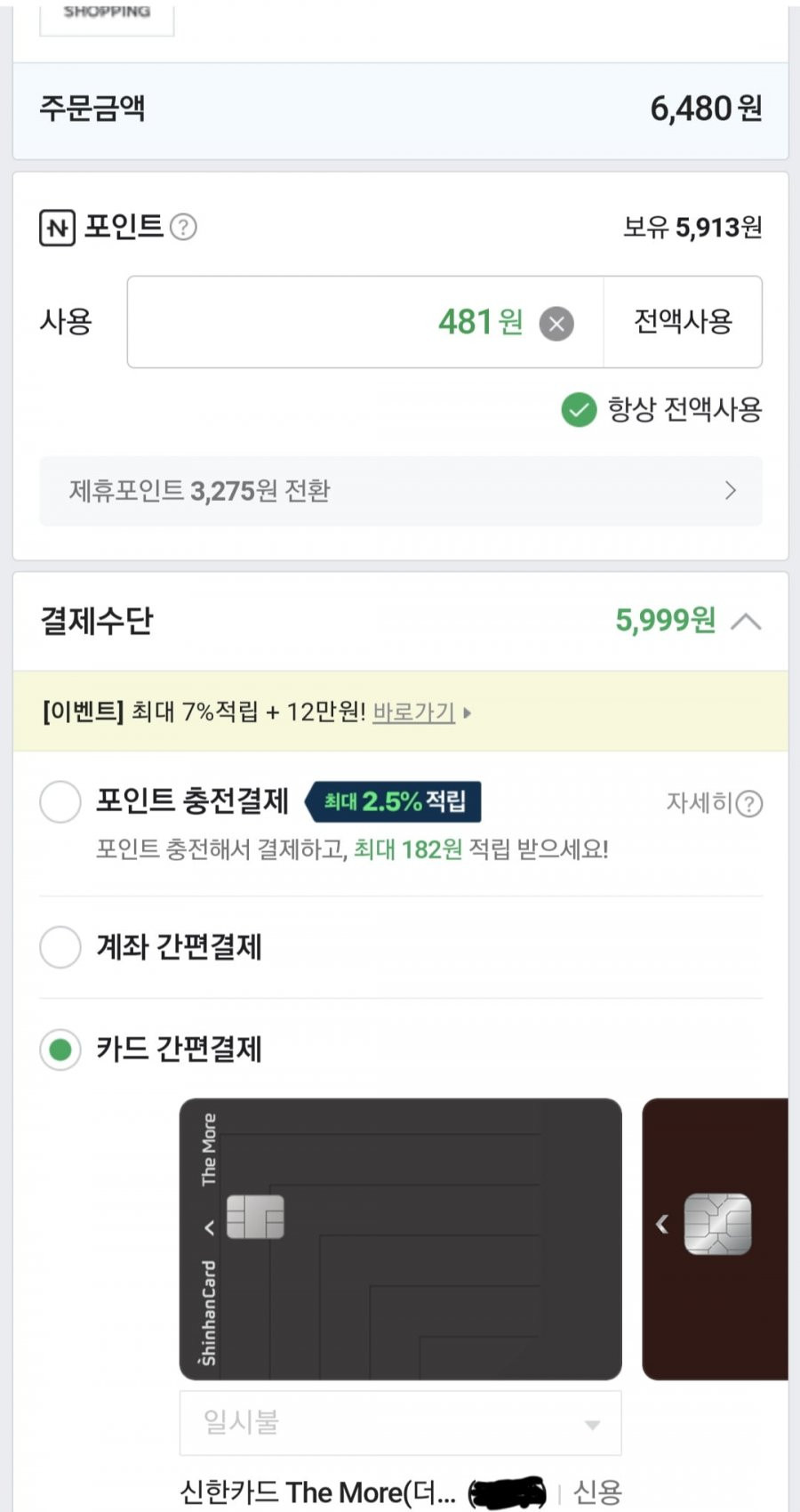
Task: Clear the 481원 point amount
Action: [556, 324]
